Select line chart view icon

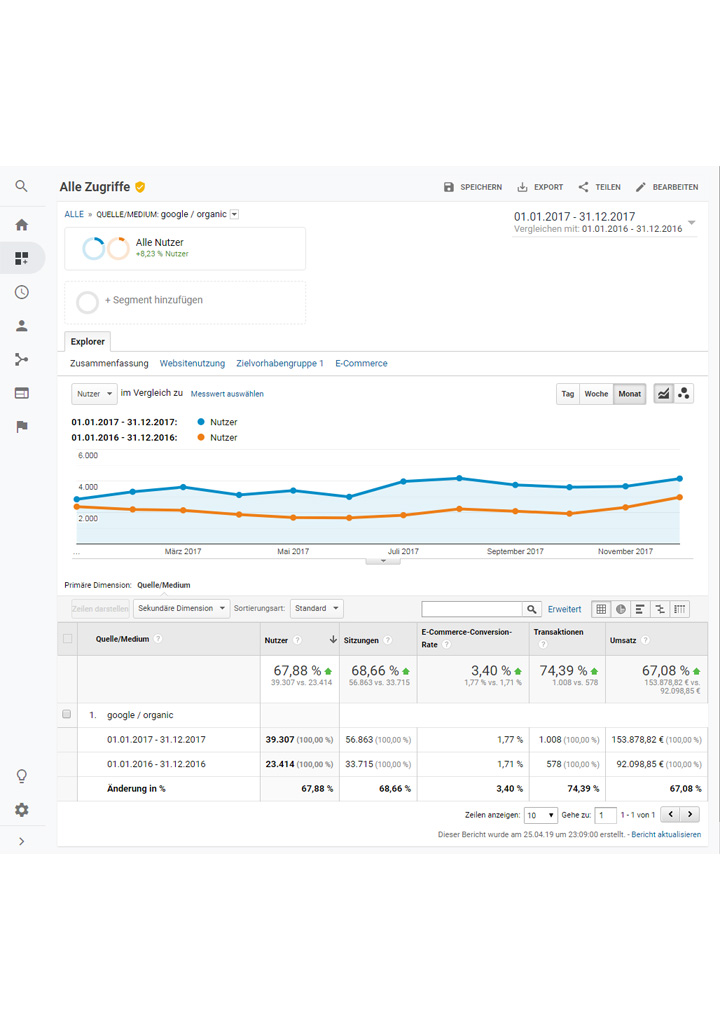pyautogui.click(x=663, y=393)
